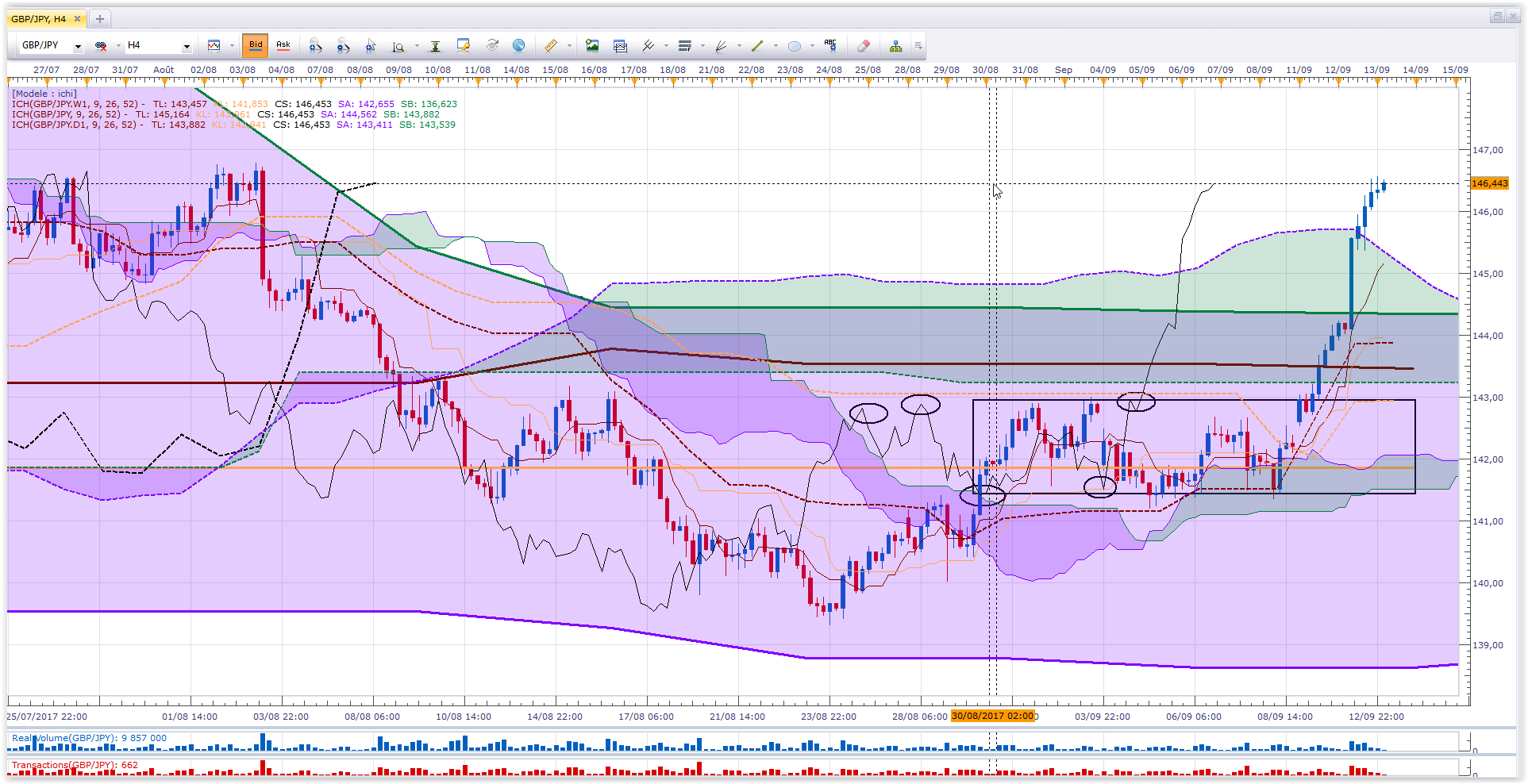This screenshot has height=784, width=1528.
Task: Select the Fibonacci levels tool
Action: point(685,46)
